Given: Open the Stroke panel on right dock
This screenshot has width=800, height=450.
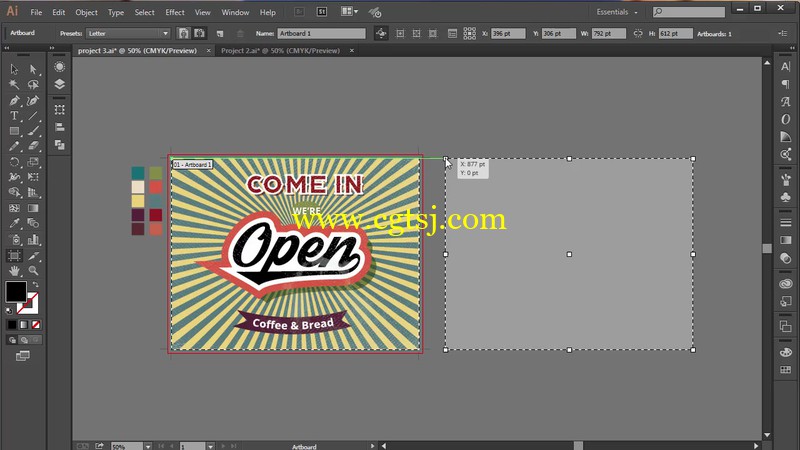Looking at the screenshot, I should tap(786, 222).
